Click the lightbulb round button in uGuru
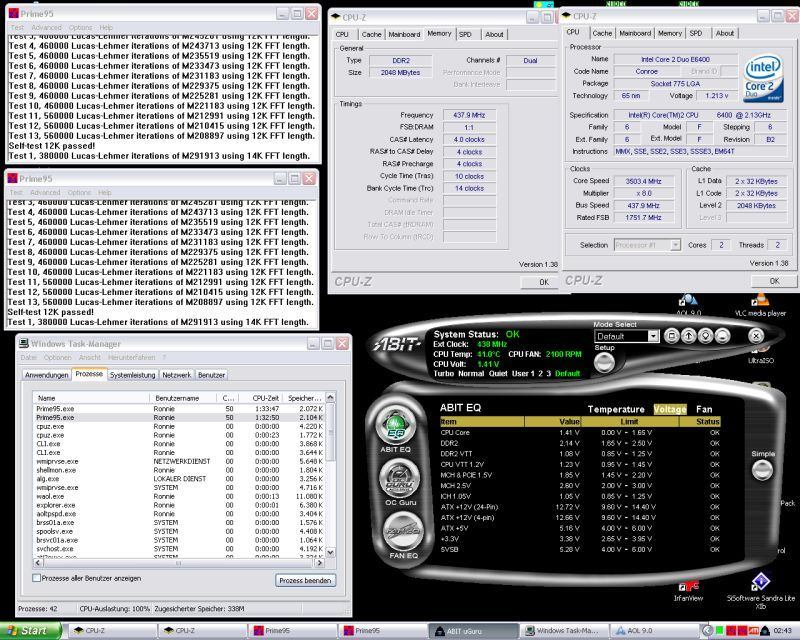Screen dimensions: 800x640 (705, 336)
